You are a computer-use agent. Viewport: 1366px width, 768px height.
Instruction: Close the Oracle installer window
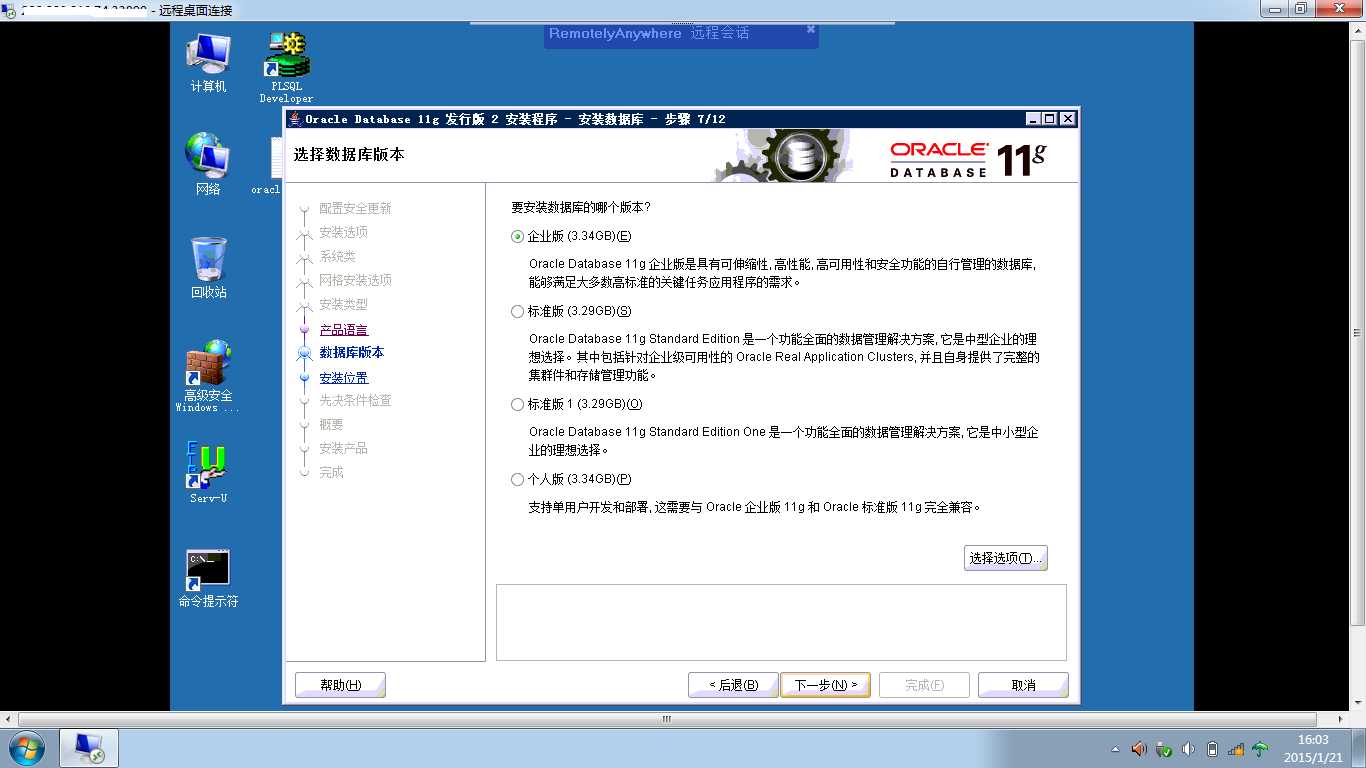1068,119
